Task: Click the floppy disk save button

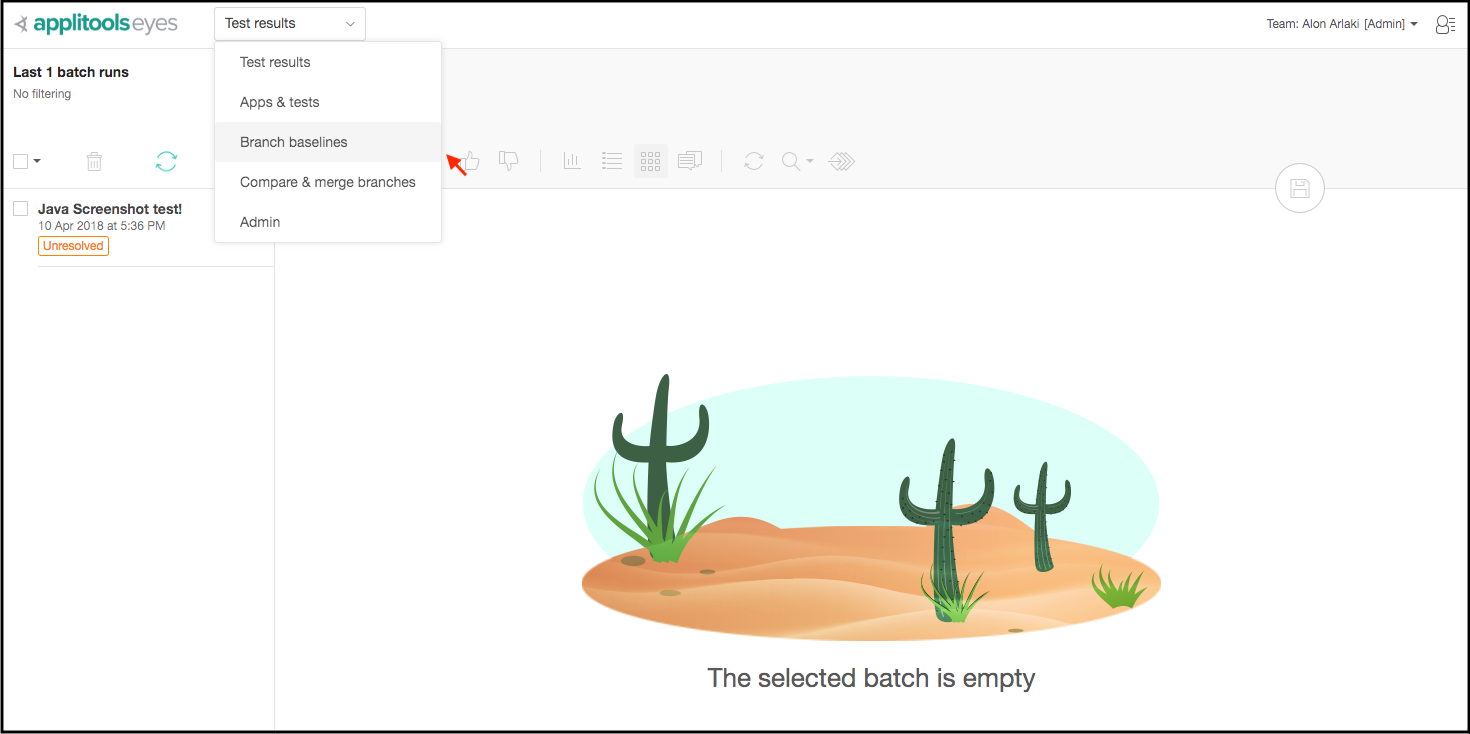Action: point(1299,188)
